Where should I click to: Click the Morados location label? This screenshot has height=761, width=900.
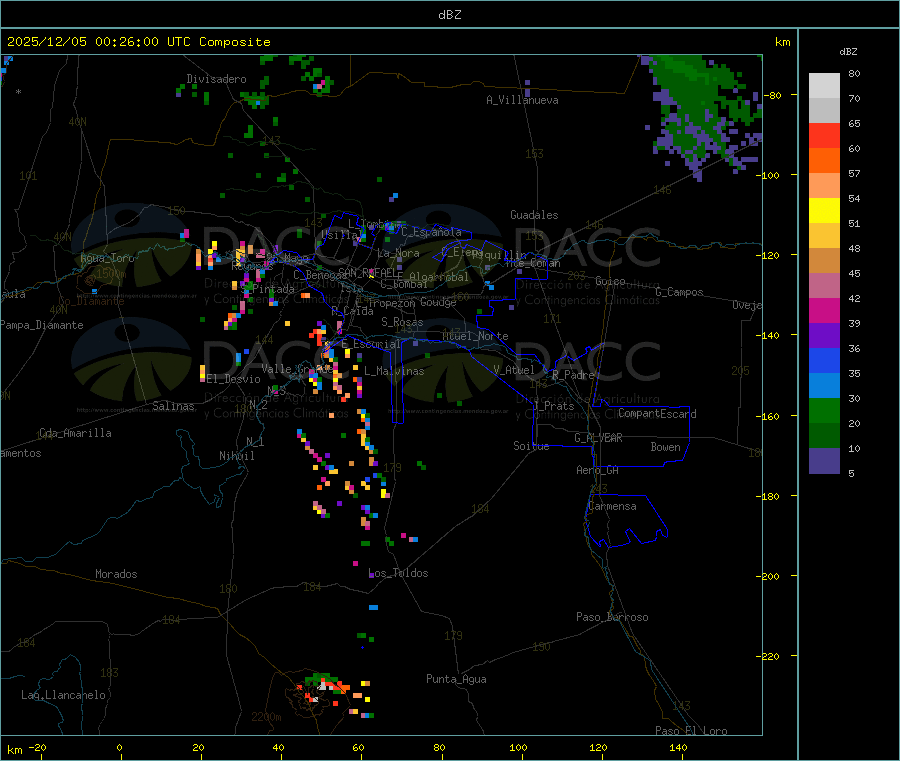click(x=116, y=574)
